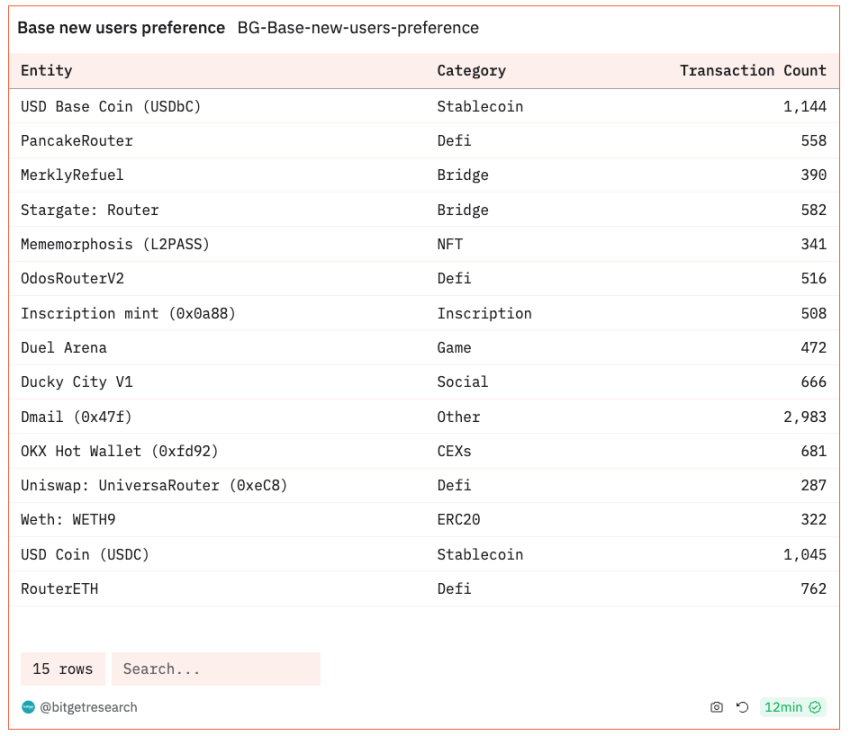This screenshot has height=736, width=850.
Task: Click the 12min freshness badge
Action: 792,707
